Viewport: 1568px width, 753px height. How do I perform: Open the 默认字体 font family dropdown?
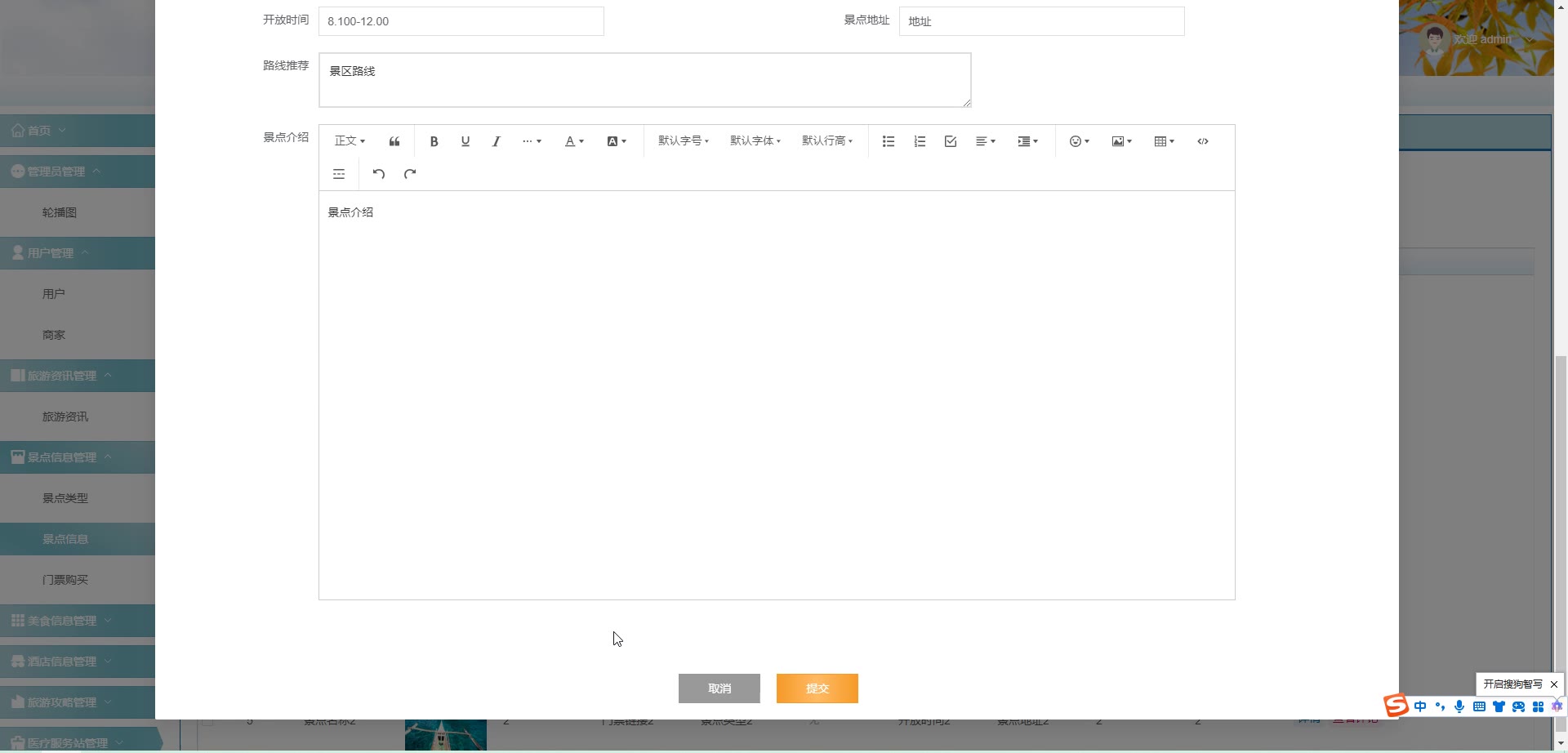click(755, 141)
